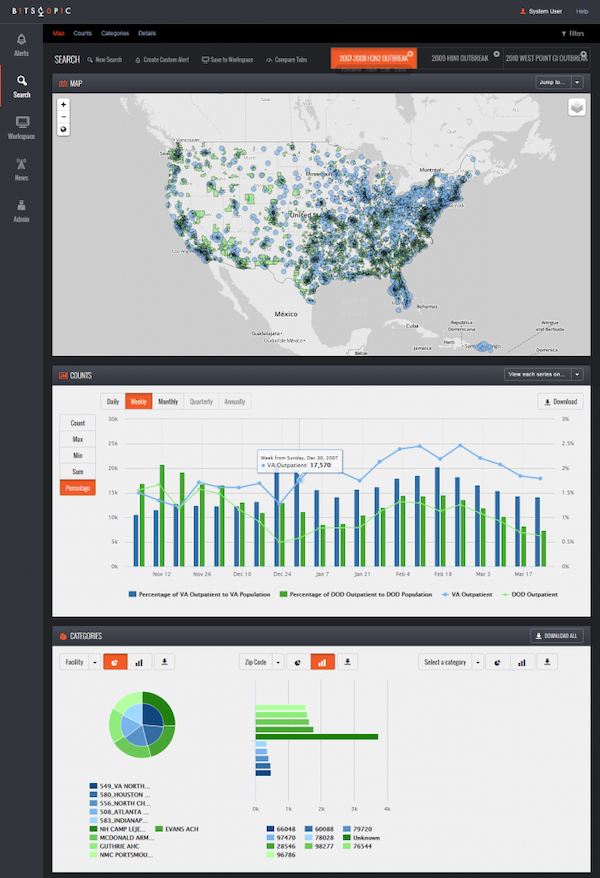Open the News antenna sidebar icon
The width and height of the screenshot is (600, 878).
click(x=21, y=164)
